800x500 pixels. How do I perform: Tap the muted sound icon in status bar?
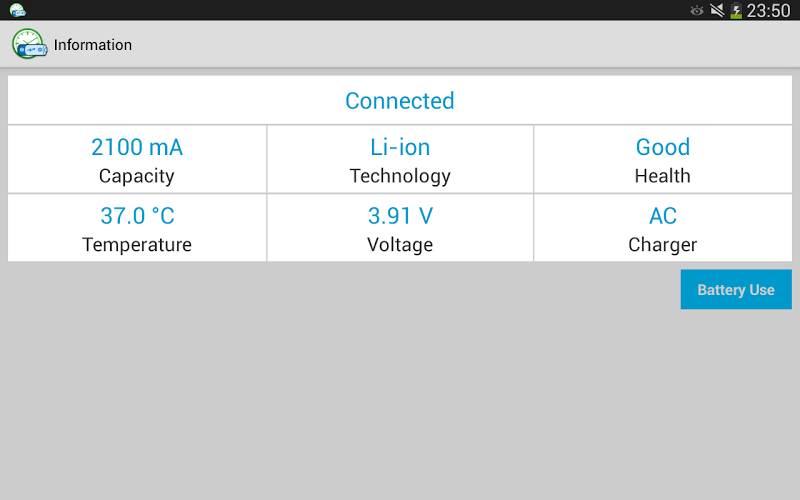point(717,10)
